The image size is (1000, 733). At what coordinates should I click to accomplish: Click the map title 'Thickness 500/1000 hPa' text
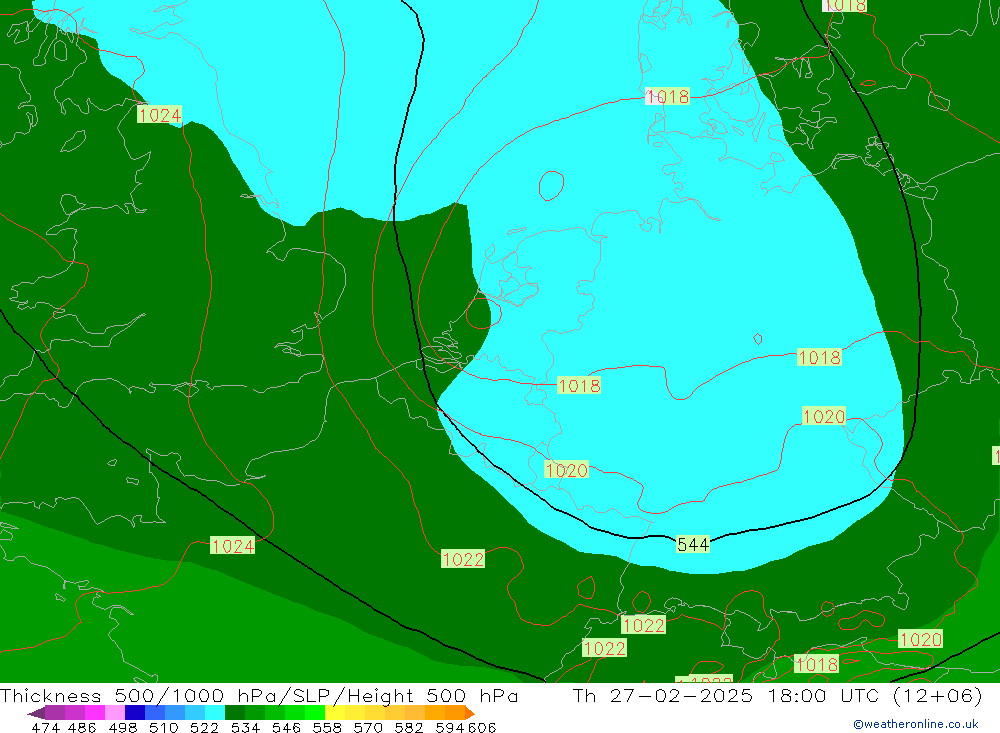point(140,696)
